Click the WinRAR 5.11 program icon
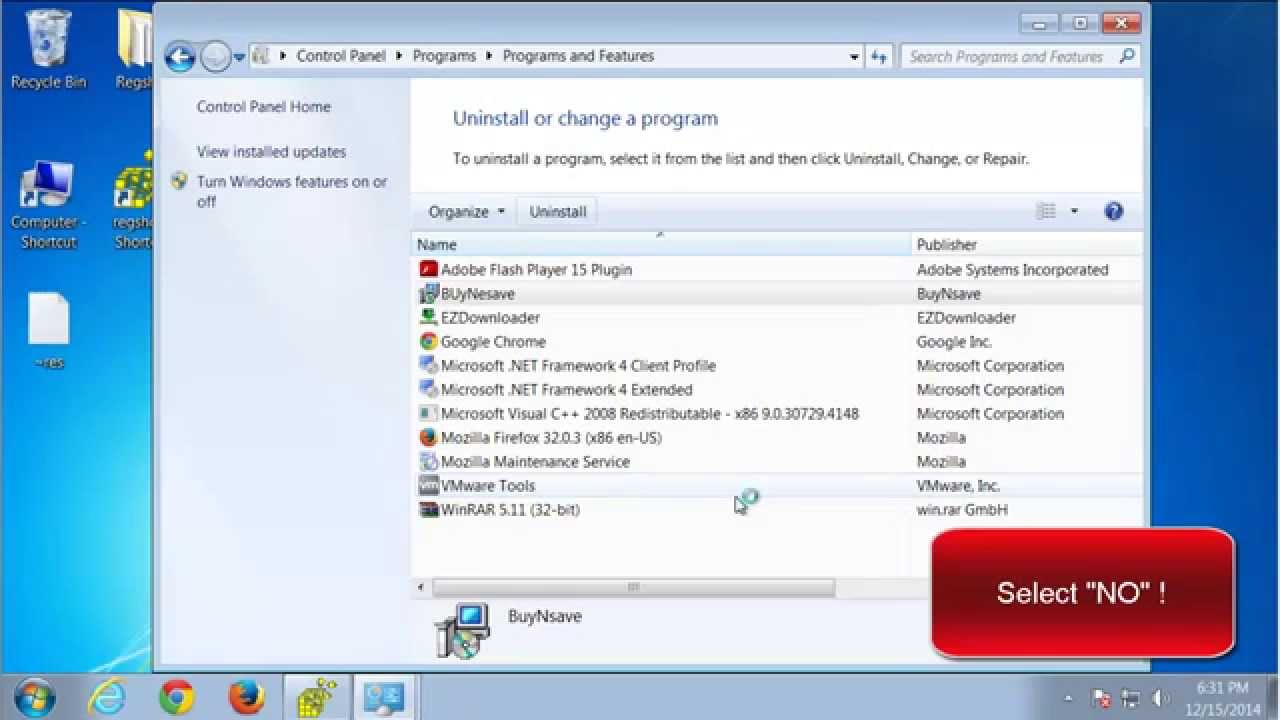Image resolution: width=1280 pixels, height=720 pixels. pos(428,509)
